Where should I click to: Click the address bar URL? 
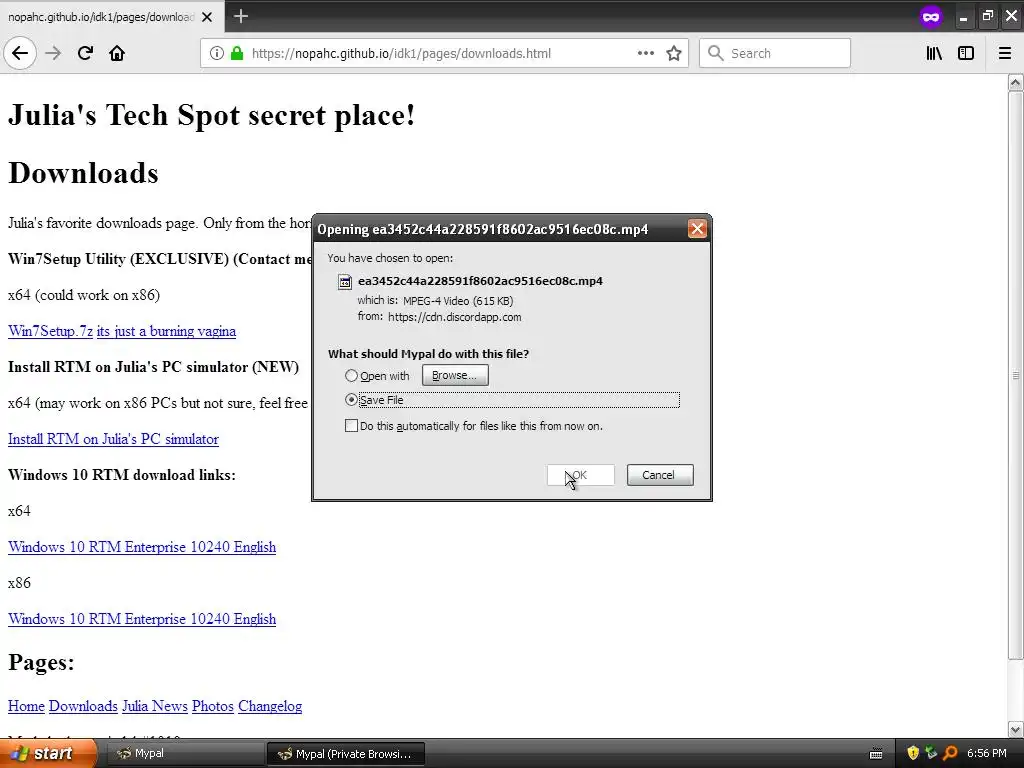point(401,54)
